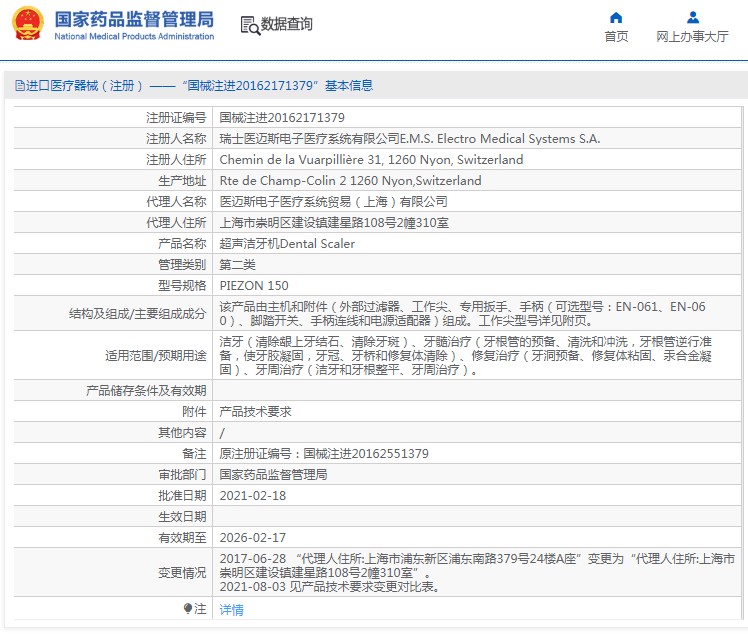Select address Chemin de la Vuarpillière 31

click(371, 159)
